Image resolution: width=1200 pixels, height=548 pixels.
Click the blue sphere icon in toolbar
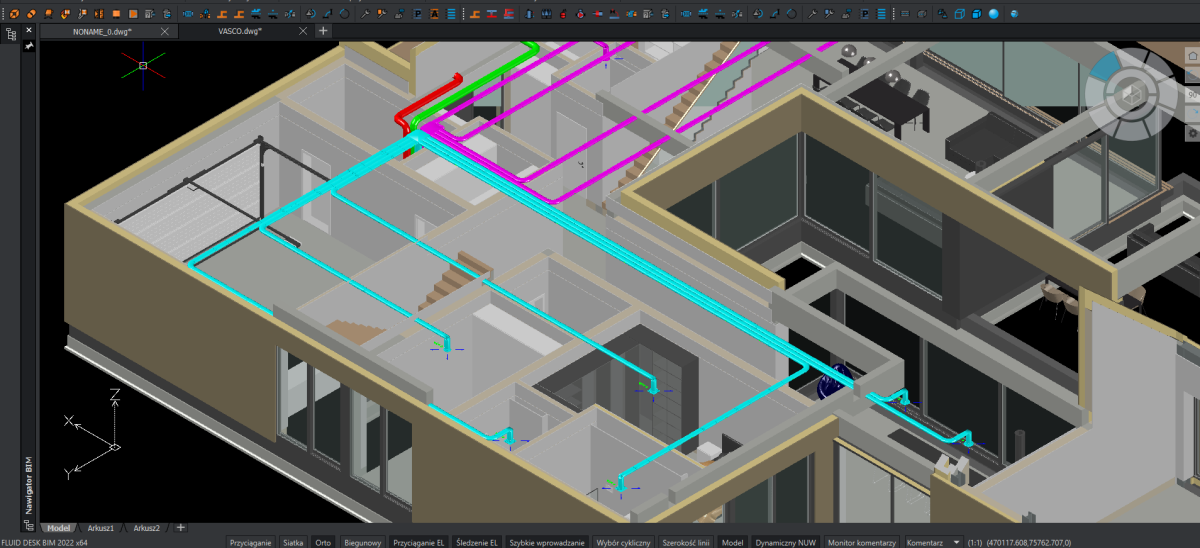(x=993, y=14)
